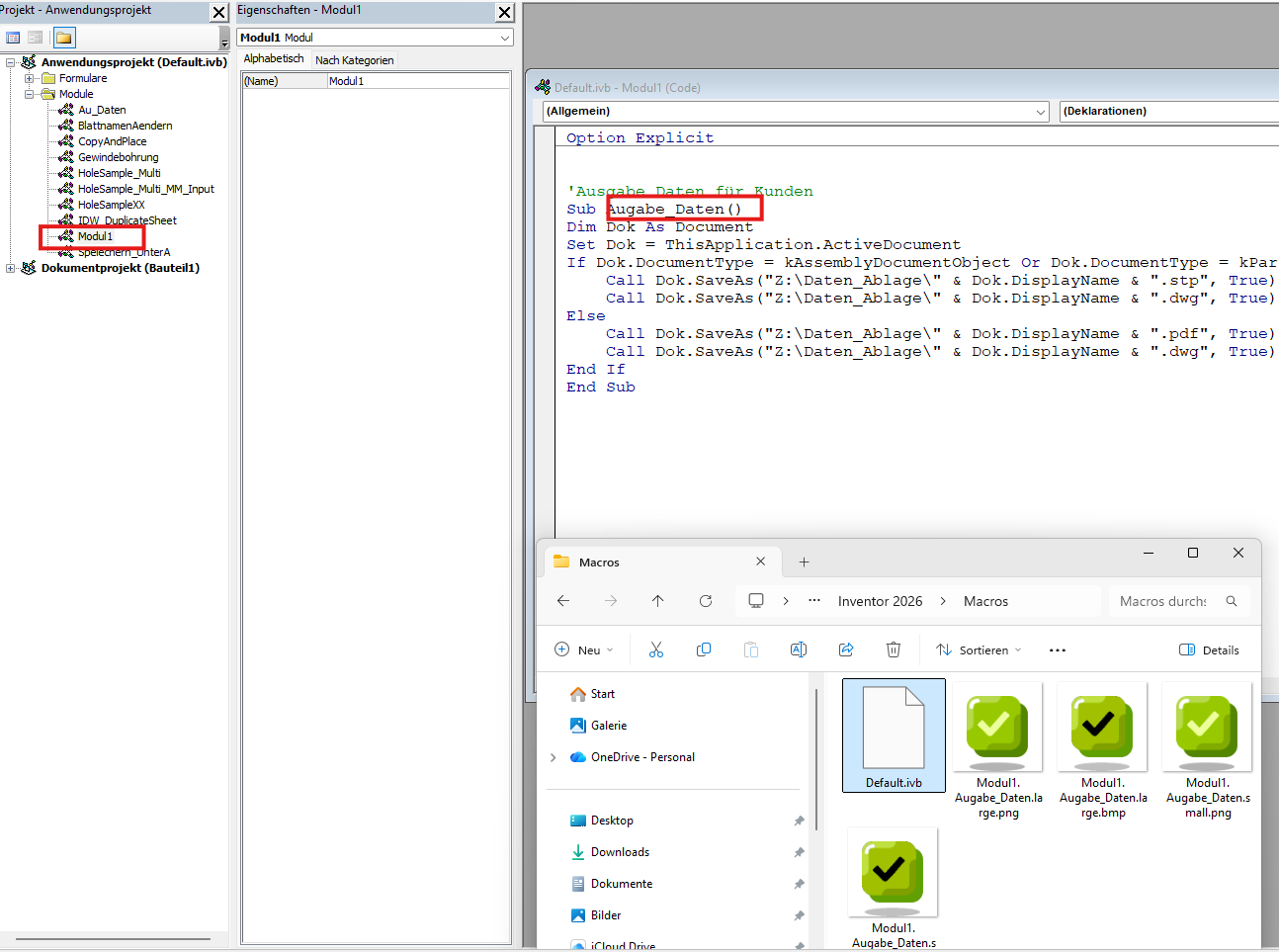The image size is (1279, 952).
Task: Switch to the Nach Kategorien tab
Action: (354, 60)
